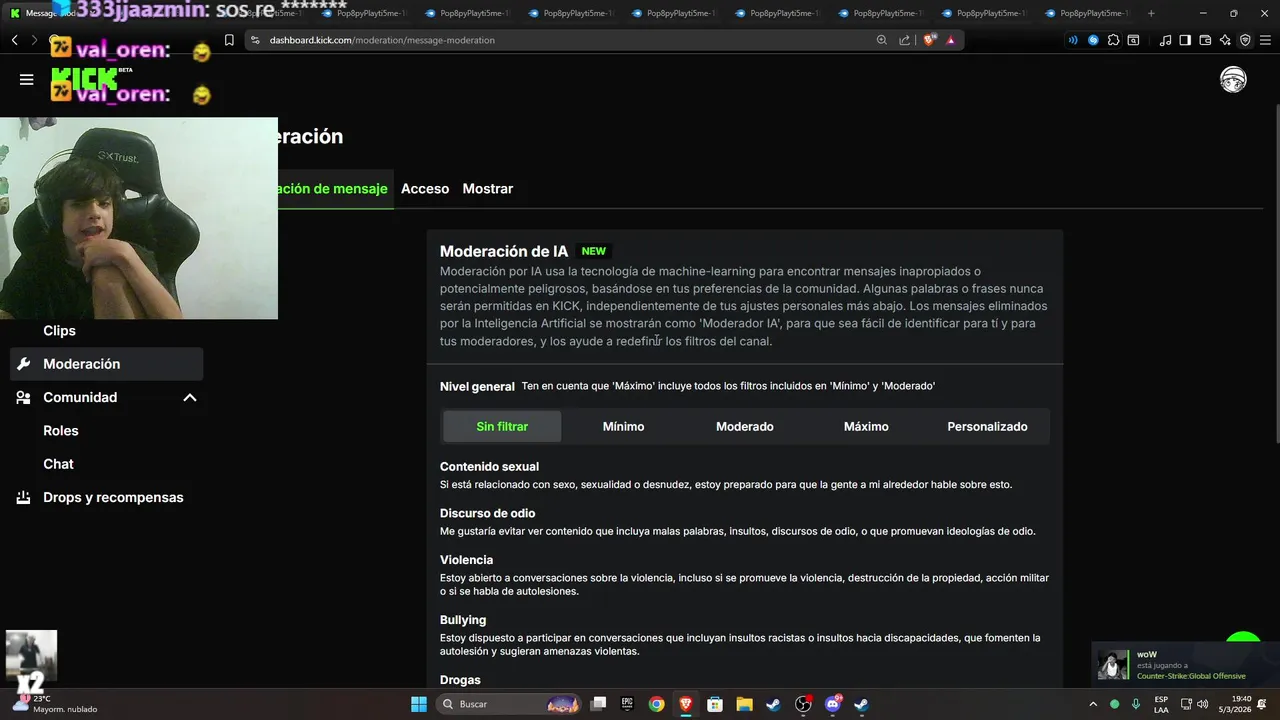Open the Discord woW activity notification
1280x720 pixels.
1185,665
